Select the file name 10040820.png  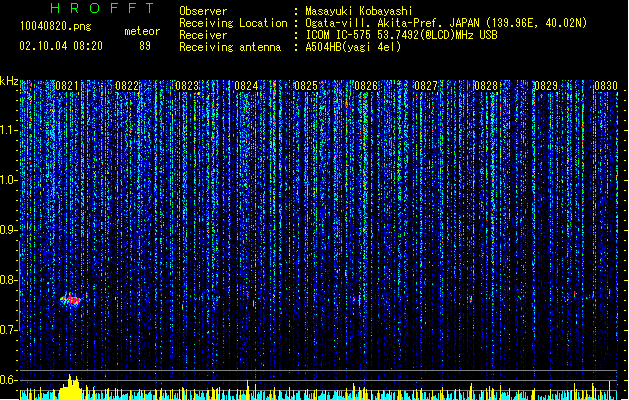pos(56,26)
